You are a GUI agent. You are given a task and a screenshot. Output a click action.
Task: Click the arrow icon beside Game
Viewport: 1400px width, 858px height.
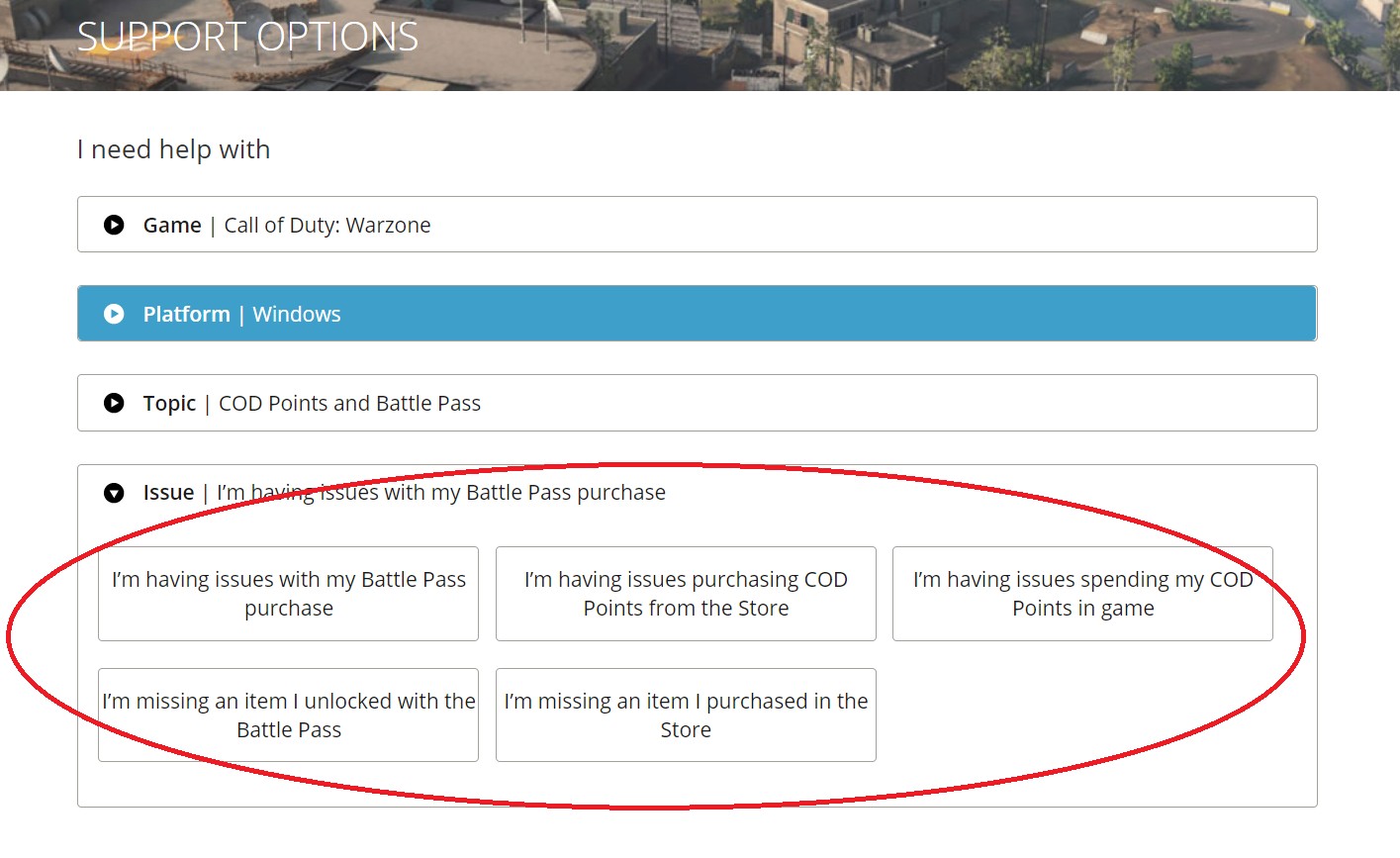click(114, 225)
